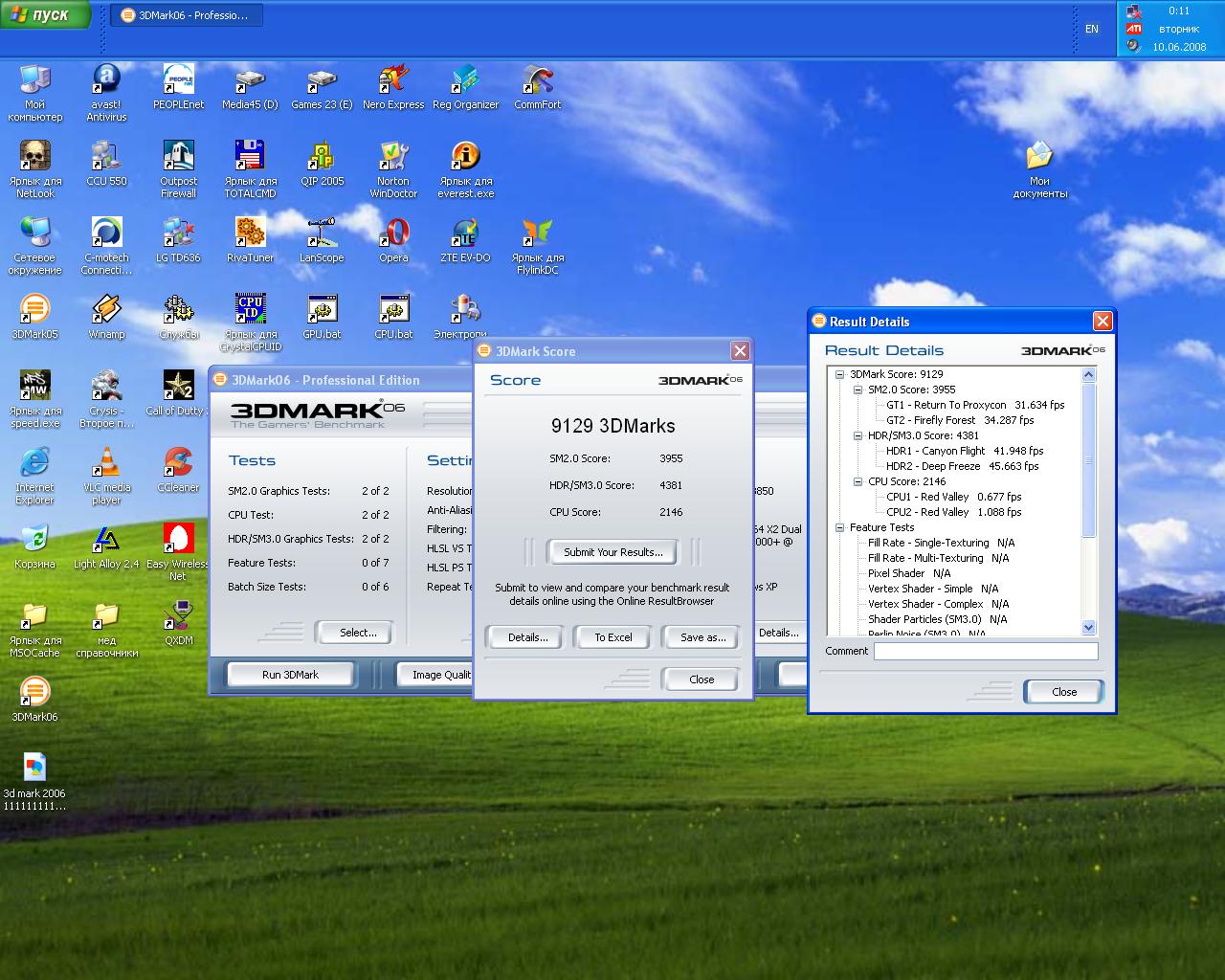Select the CCleaner desktop icon

point(179,470)
